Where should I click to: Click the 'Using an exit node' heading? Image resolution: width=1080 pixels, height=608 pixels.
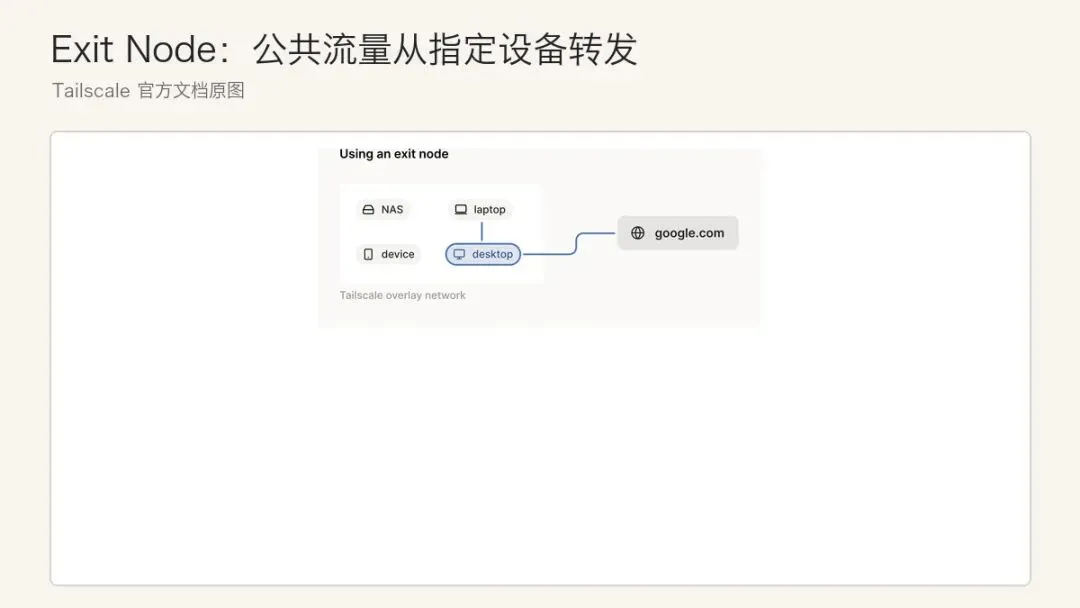pyautogui.click(x=393, y=154)
